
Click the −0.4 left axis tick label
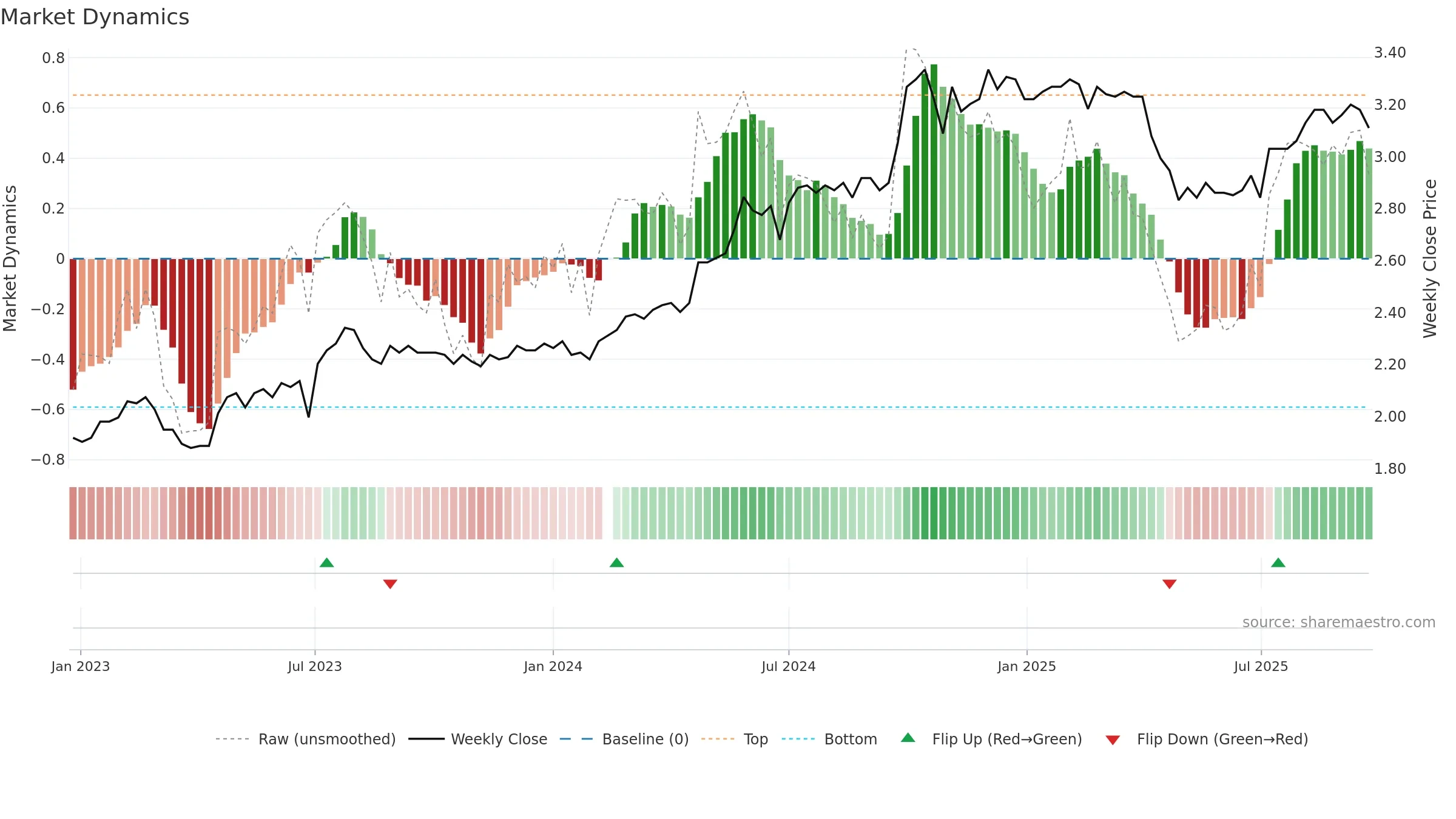48,359
